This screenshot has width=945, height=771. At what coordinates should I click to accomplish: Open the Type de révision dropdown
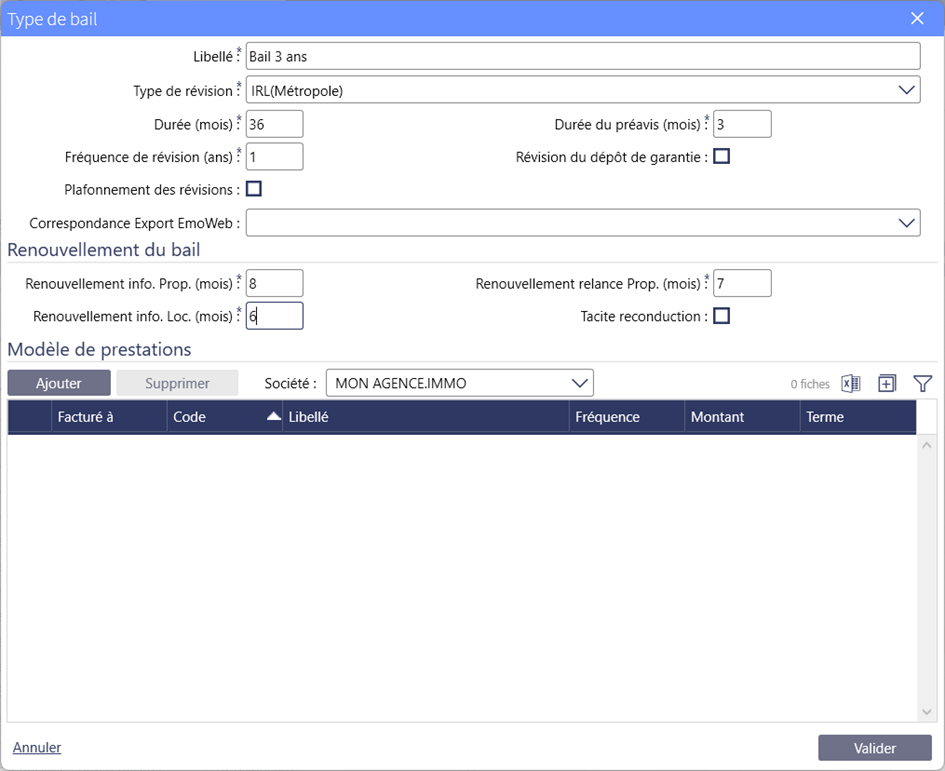coord(907,90)
